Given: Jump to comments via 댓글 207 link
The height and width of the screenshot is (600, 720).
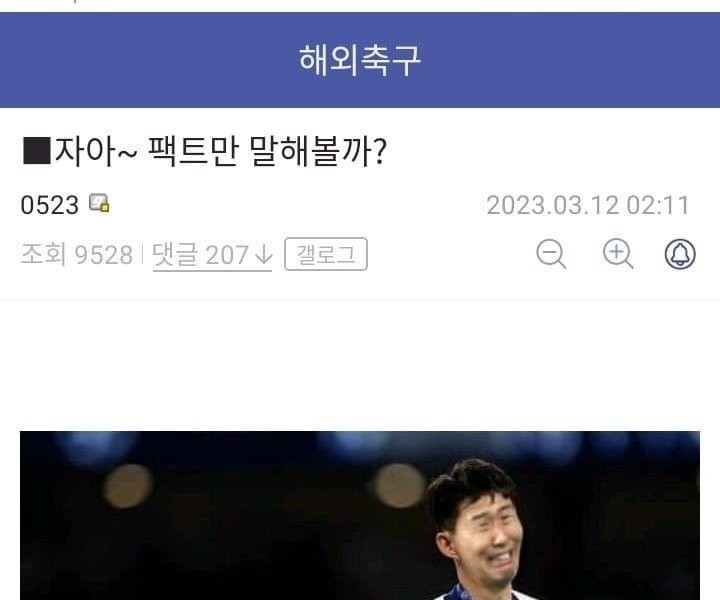Looking at the screenshot, I should click(212, 255).
